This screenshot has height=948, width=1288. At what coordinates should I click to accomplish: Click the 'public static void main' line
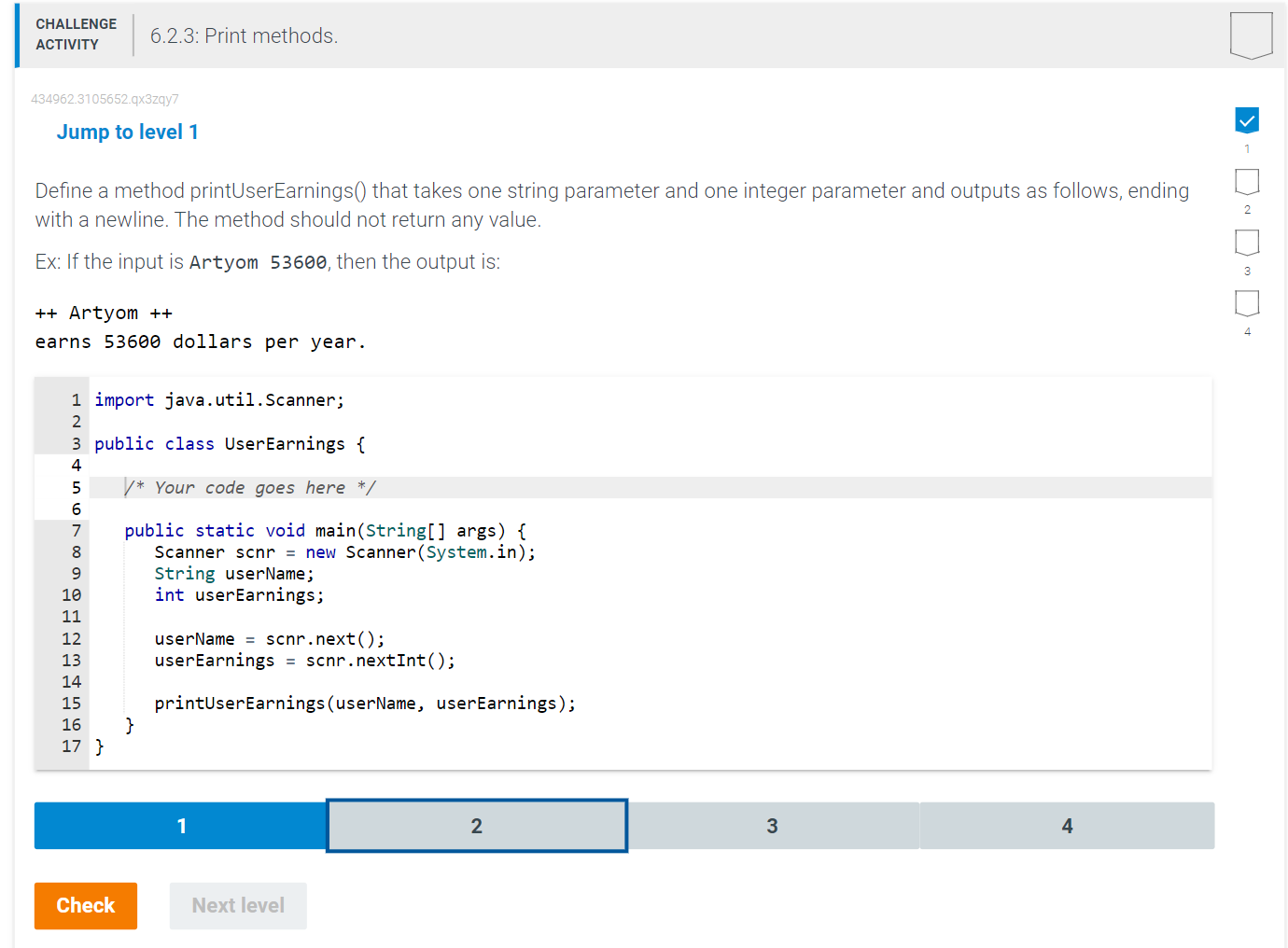point(326,531)
